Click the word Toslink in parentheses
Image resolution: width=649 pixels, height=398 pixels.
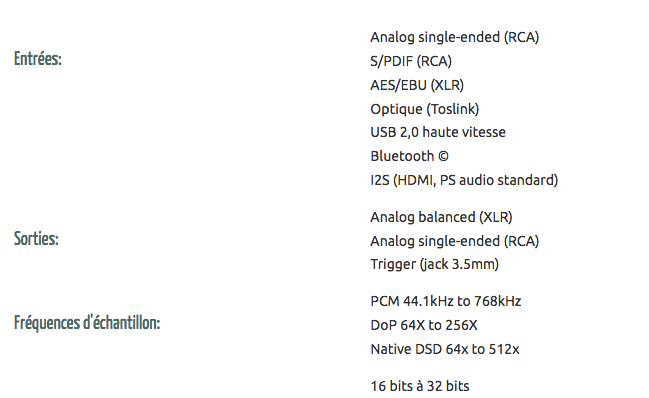click(x=454, y=109)
